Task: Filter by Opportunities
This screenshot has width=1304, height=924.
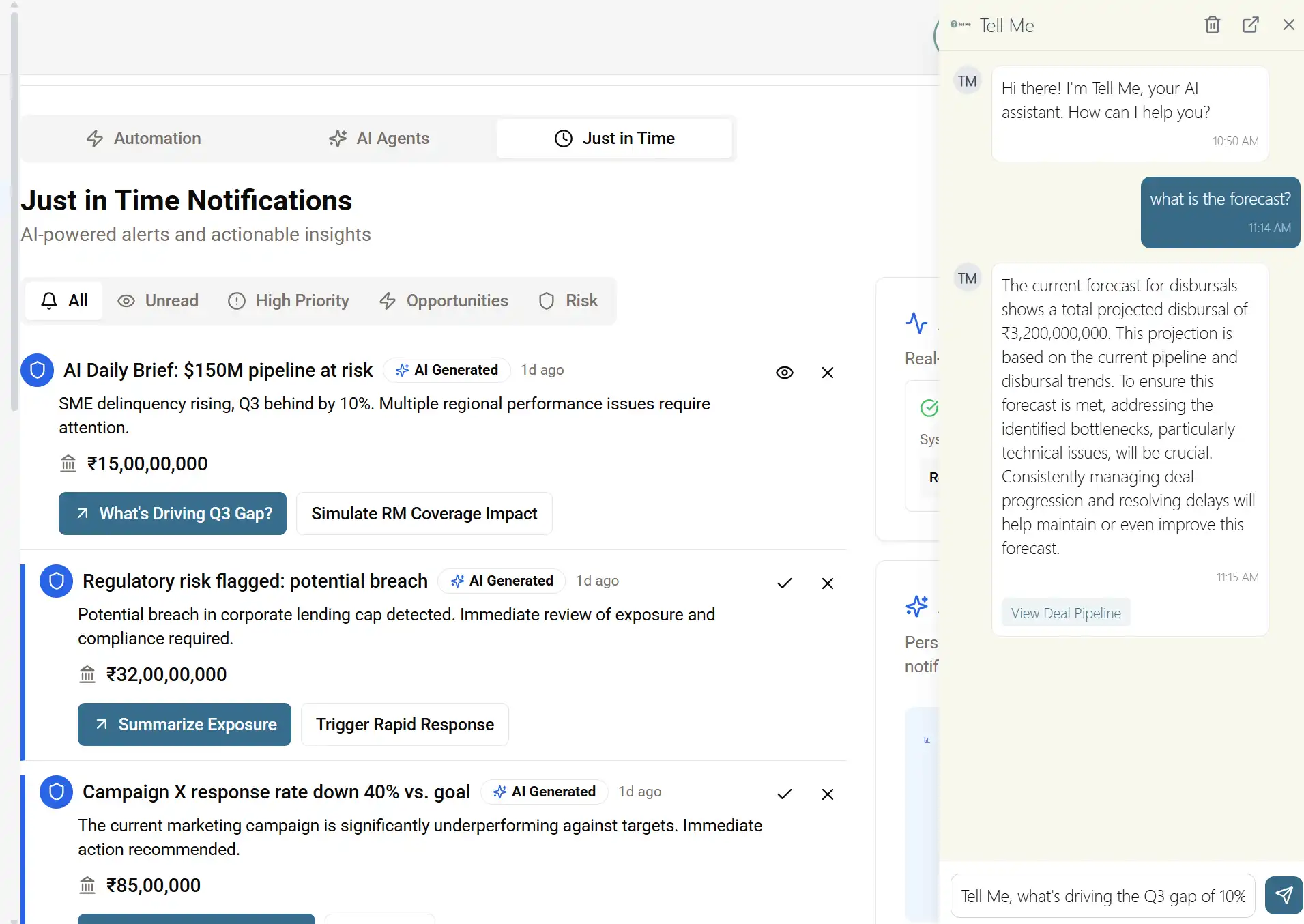Action: (x=444, y=301)
